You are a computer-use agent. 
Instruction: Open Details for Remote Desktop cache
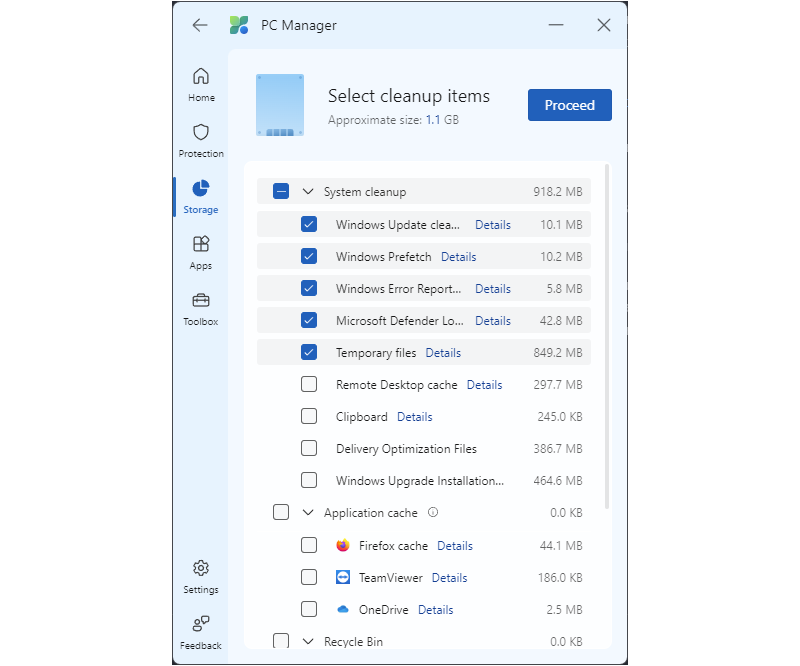[485, 385]
